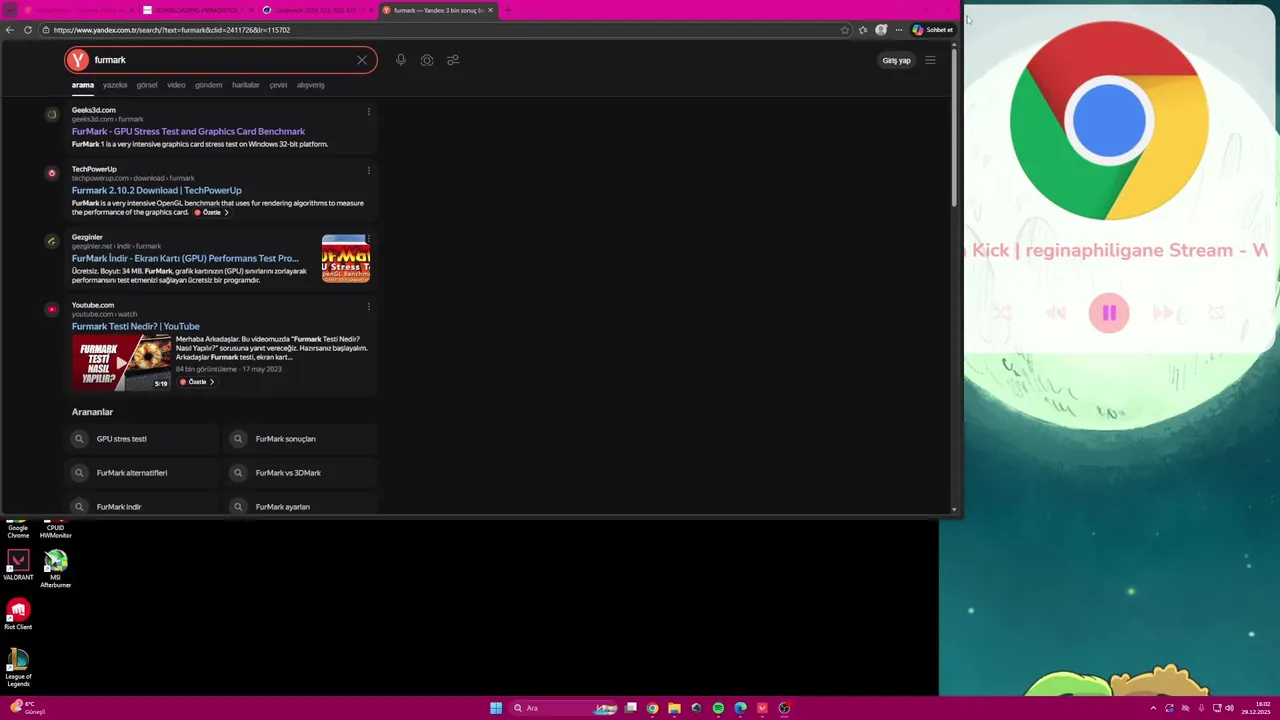Skip to previous track in music widget
This screenshot has height=720, width=1280.
pos(1056,313)
